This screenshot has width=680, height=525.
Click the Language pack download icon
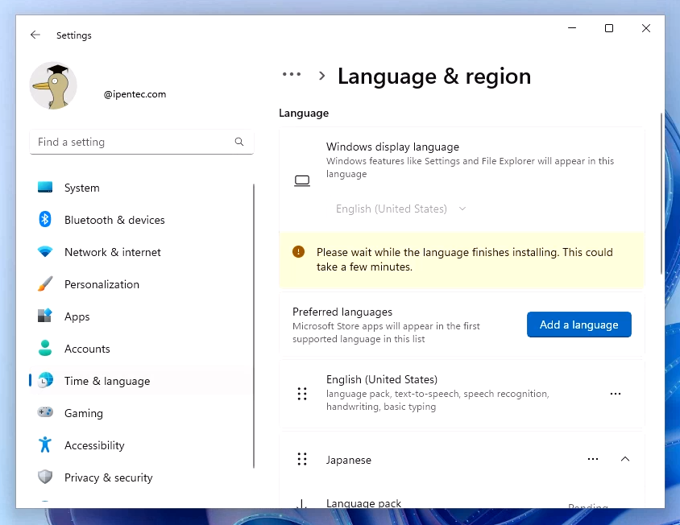[301, 503]
